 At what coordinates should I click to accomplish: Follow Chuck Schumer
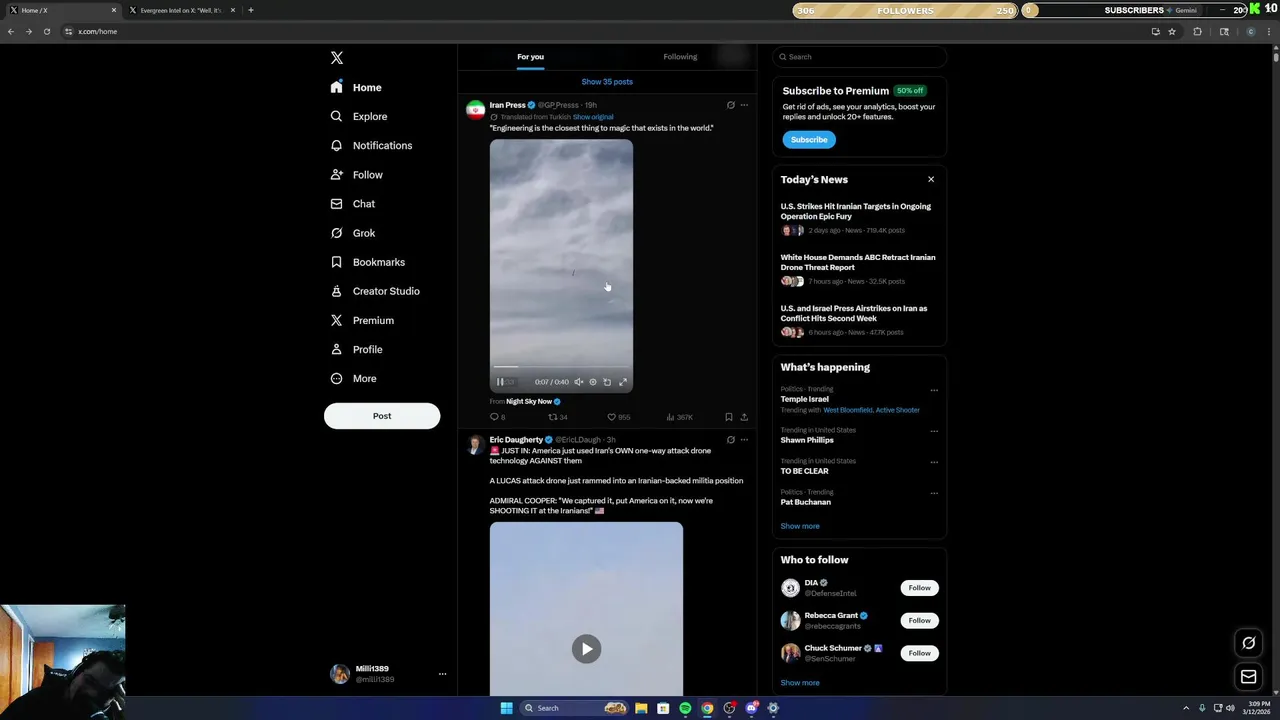pyautogui.click(x=920, y=653)
